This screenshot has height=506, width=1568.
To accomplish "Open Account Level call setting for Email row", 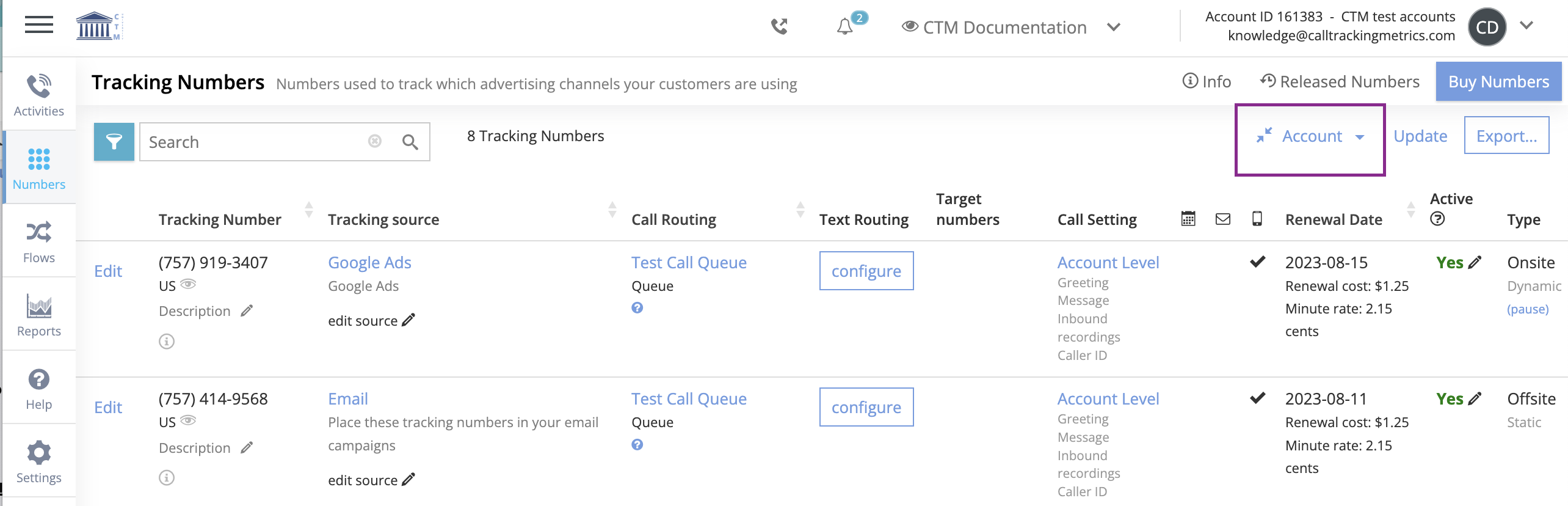I will [x=1108, y=398].
